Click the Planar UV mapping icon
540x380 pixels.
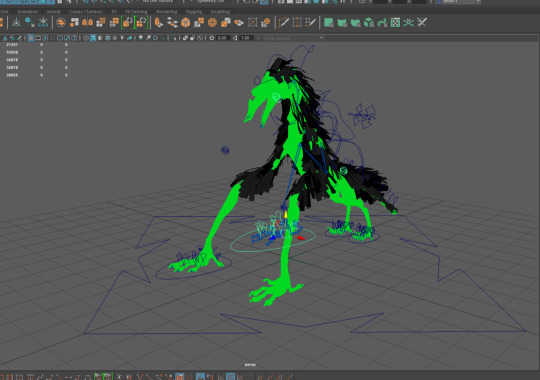[329, 23]
